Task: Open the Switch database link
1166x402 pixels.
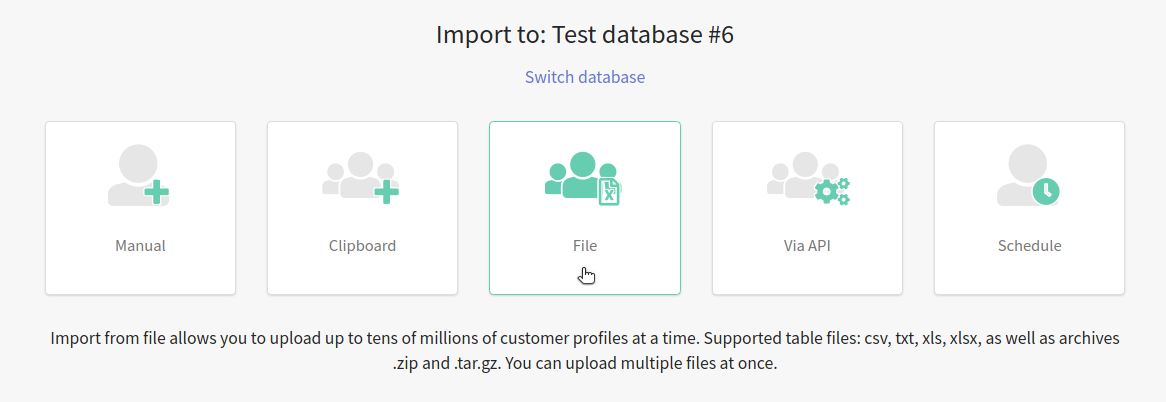Action: (585, 77)
